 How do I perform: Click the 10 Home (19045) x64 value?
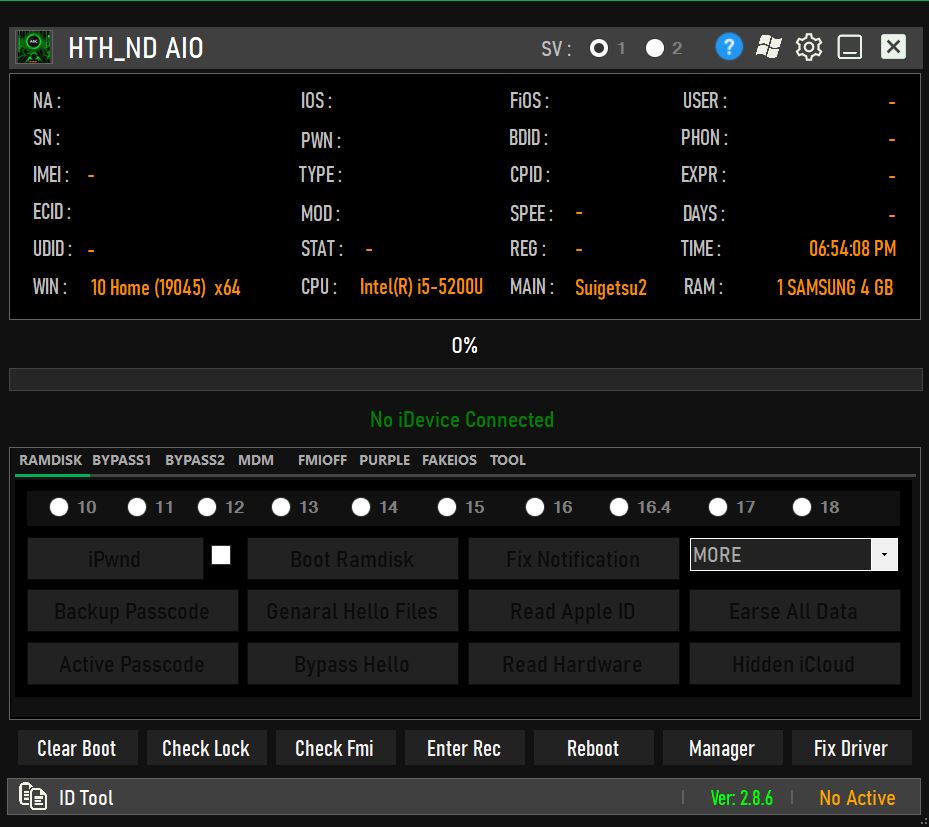pyautogui.click(x=165, y=287)
